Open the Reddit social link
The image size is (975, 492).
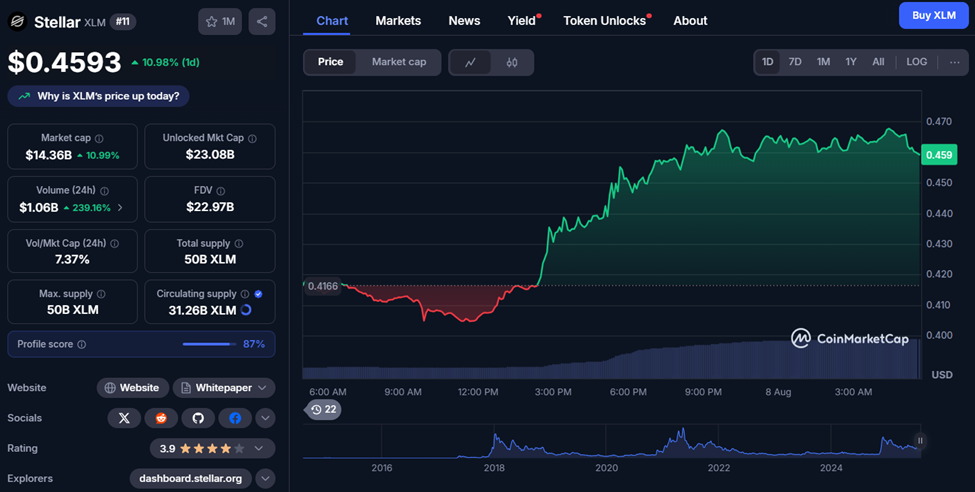[161, 418]
